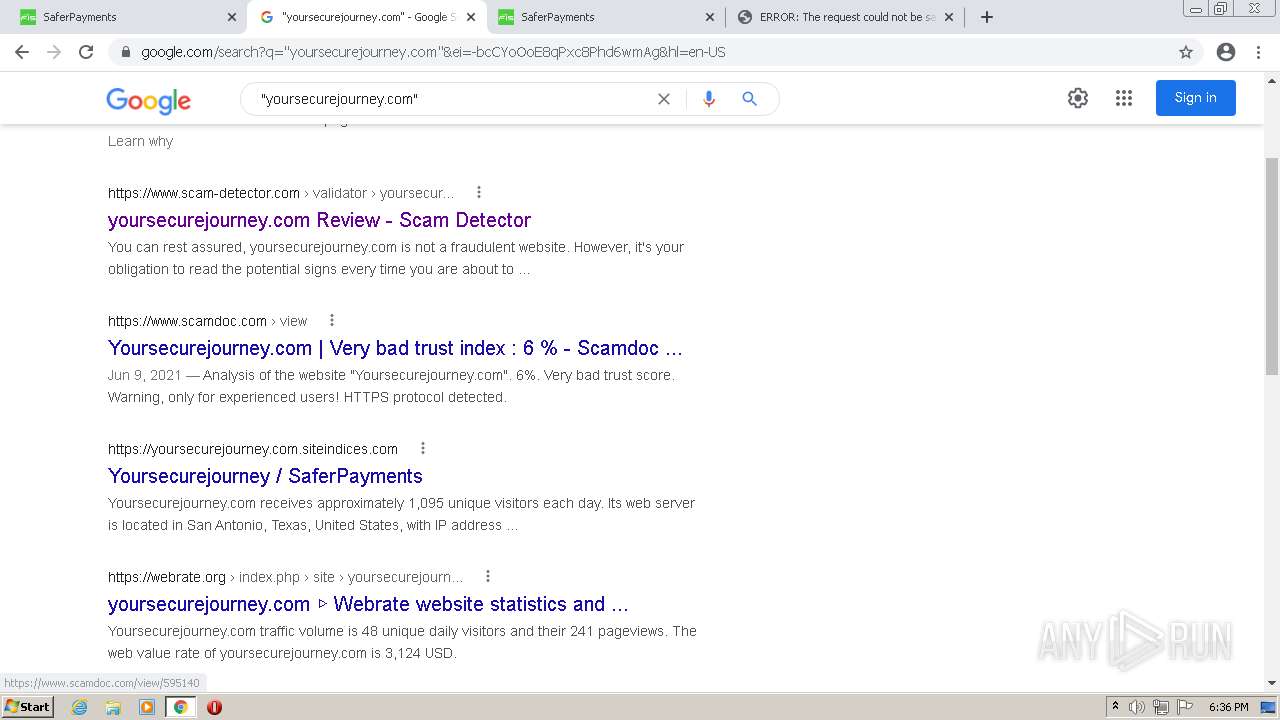The height and width of the screenshot is (720, 1280).
Task: Open Learn why link
Action: tap(140, 141)
